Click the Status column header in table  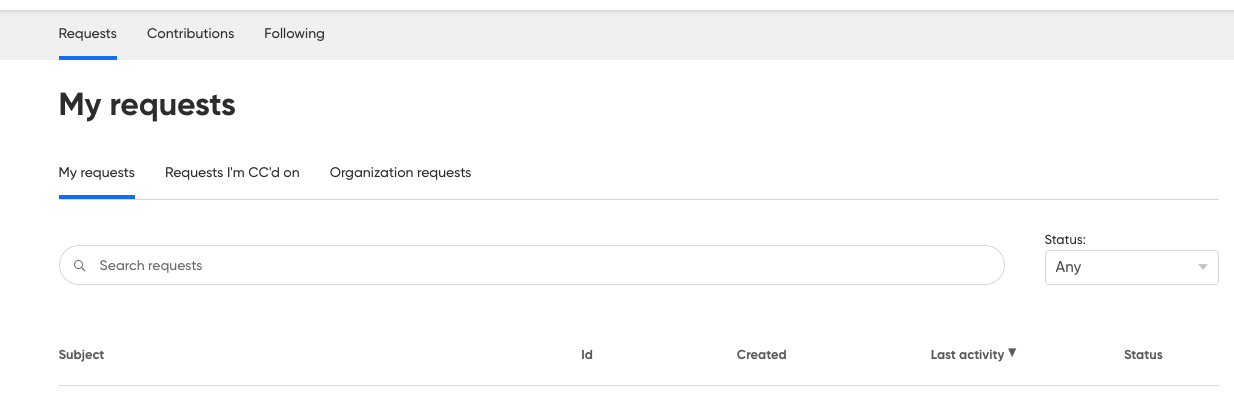click(x=1143, y=354)
